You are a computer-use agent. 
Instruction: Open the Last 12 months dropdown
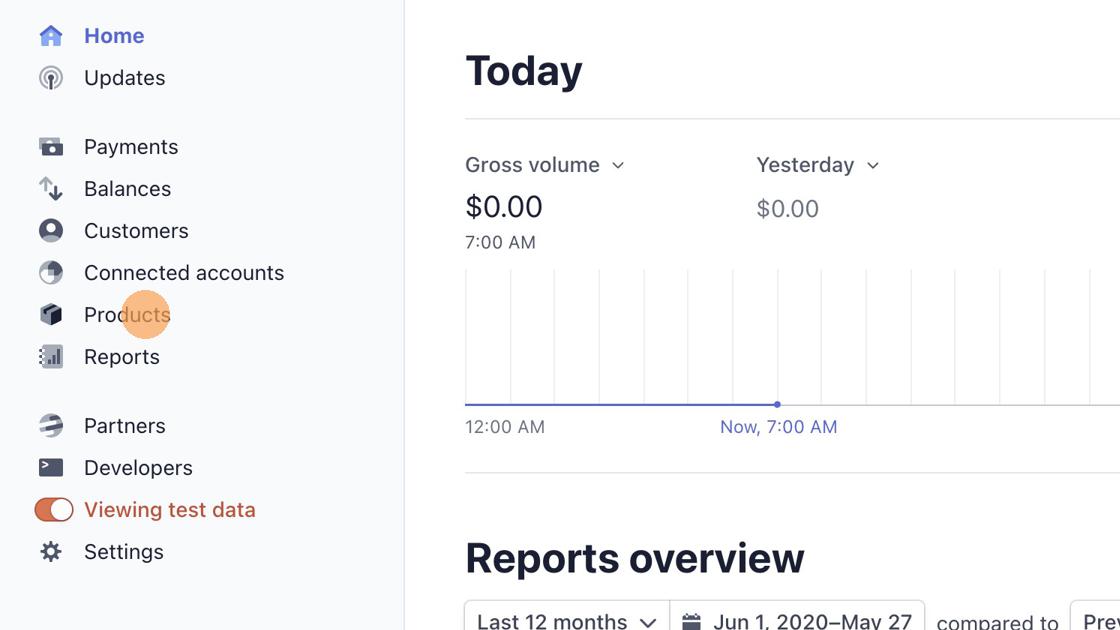tap(566, 620)
